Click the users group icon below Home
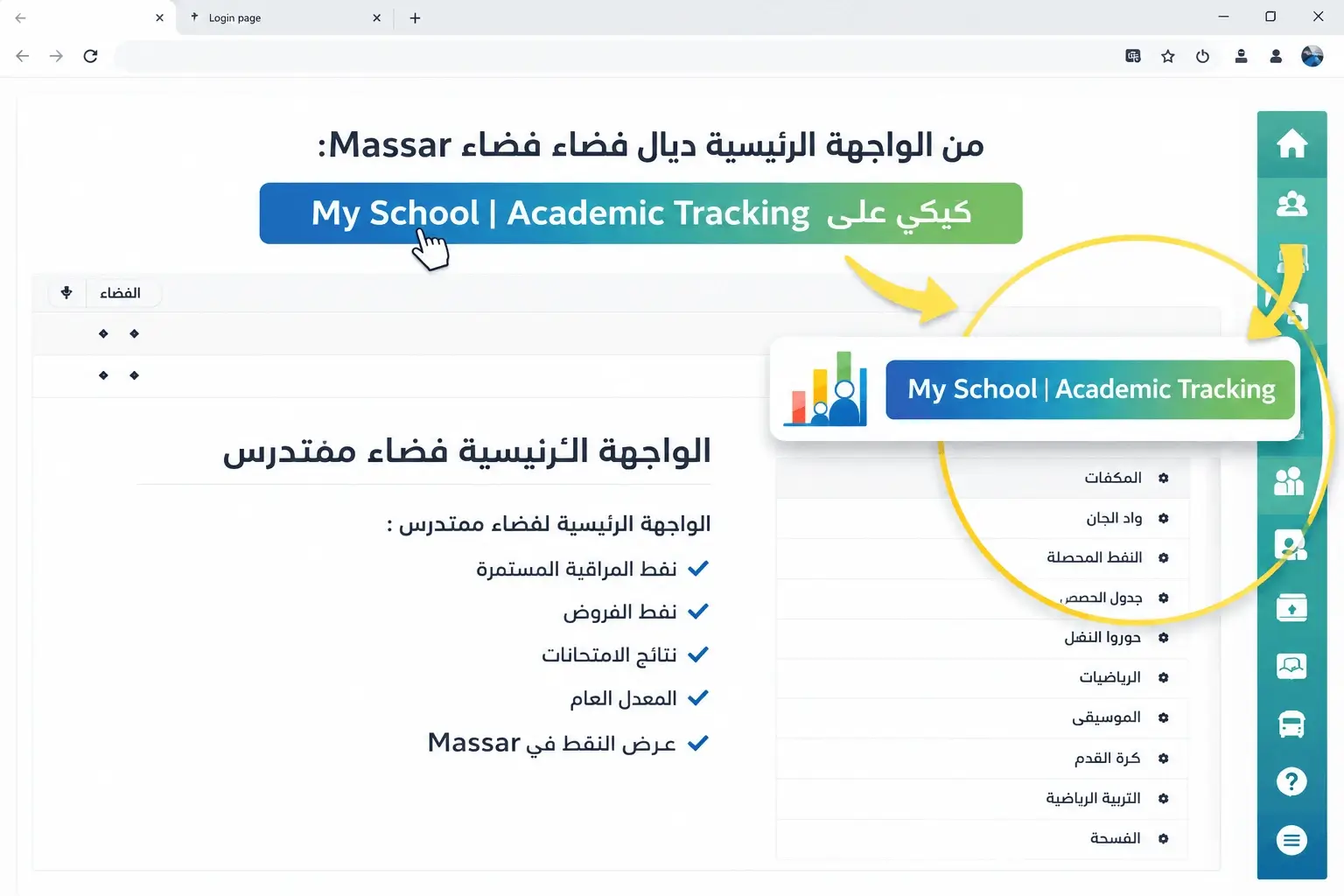Screen dimensions: 1344x896 point(1291,204)
